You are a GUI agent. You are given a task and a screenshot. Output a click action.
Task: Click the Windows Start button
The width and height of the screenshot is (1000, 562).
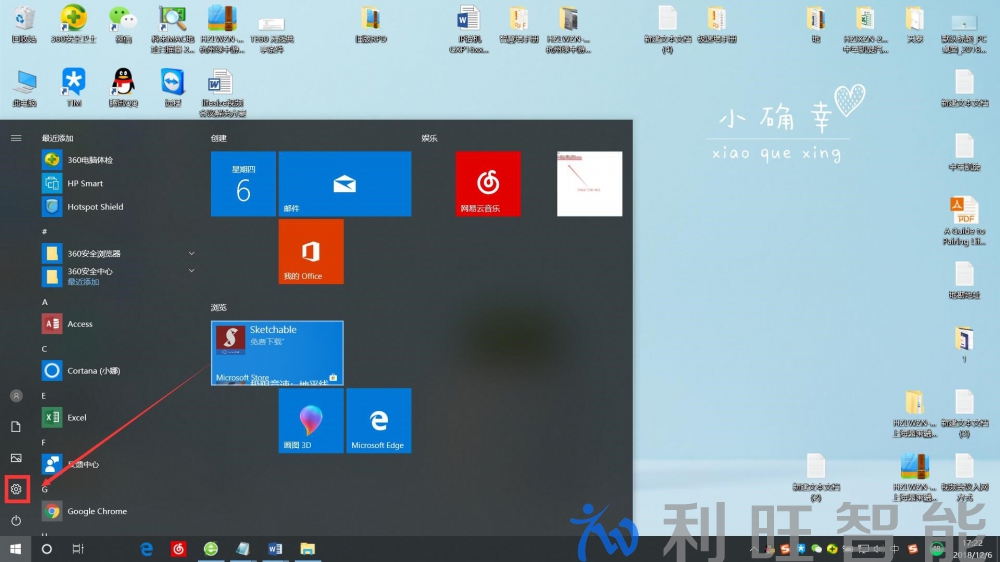(16, 549)
